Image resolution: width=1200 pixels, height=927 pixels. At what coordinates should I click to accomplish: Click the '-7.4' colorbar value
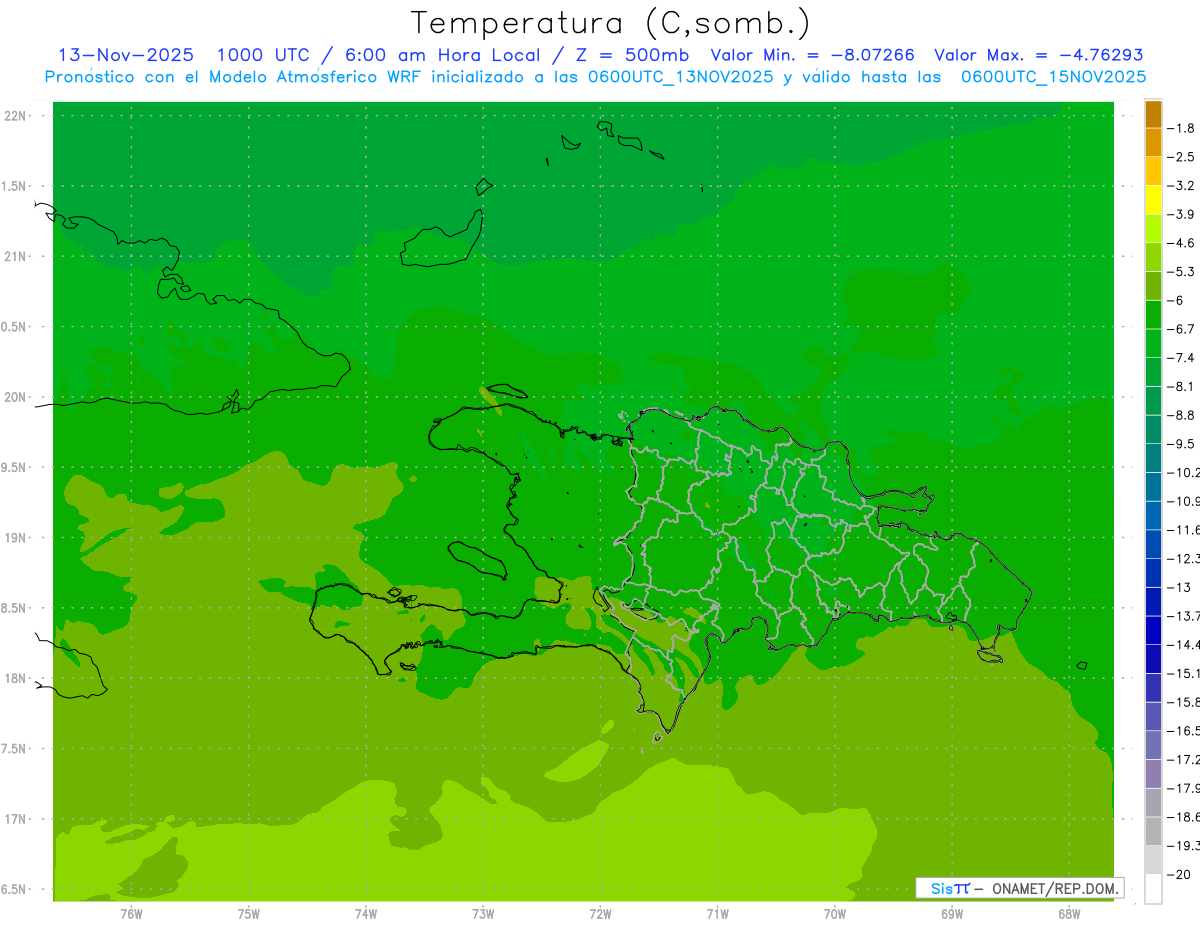pyautogui.click(x=1183, y=358)
